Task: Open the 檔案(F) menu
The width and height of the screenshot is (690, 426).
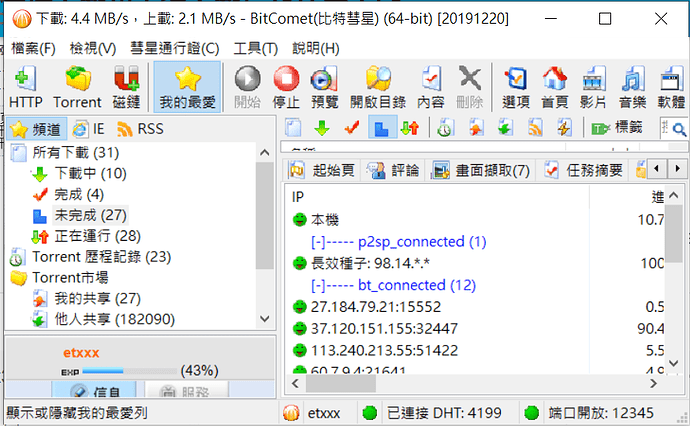Action: tap(33, 48)
